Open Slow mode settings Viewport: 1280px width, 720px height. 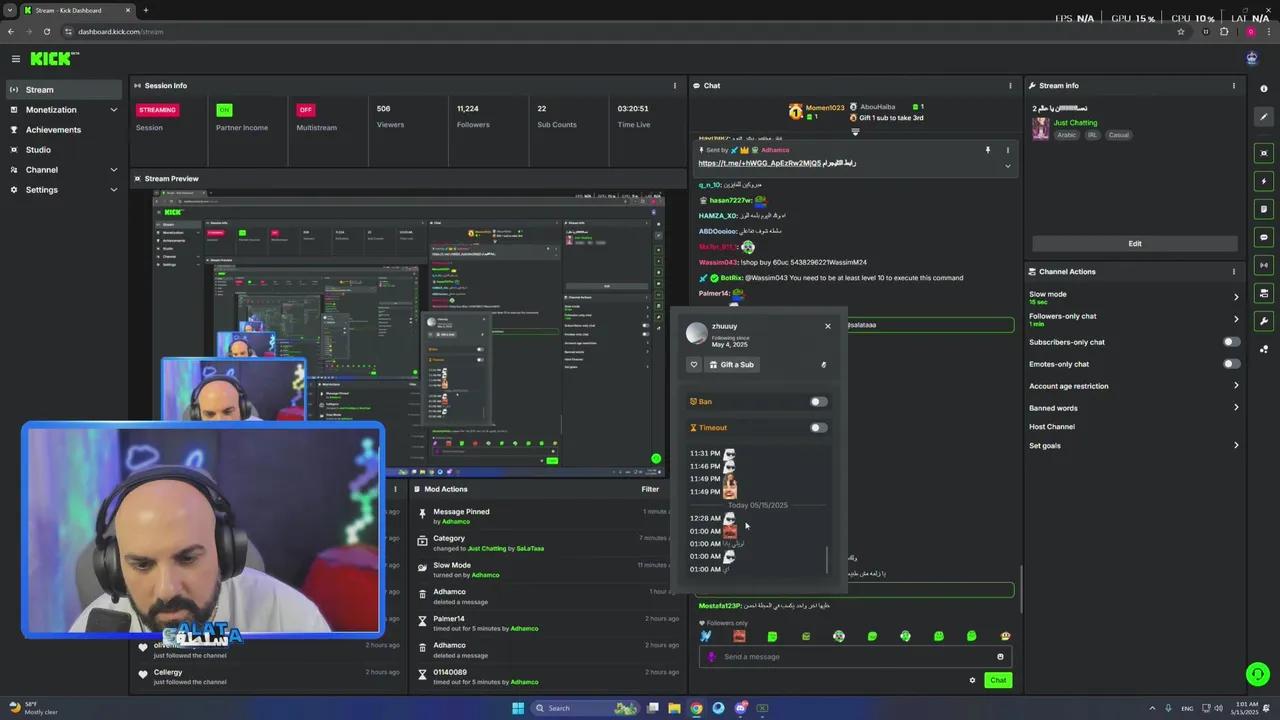[x=1134, y=297]
